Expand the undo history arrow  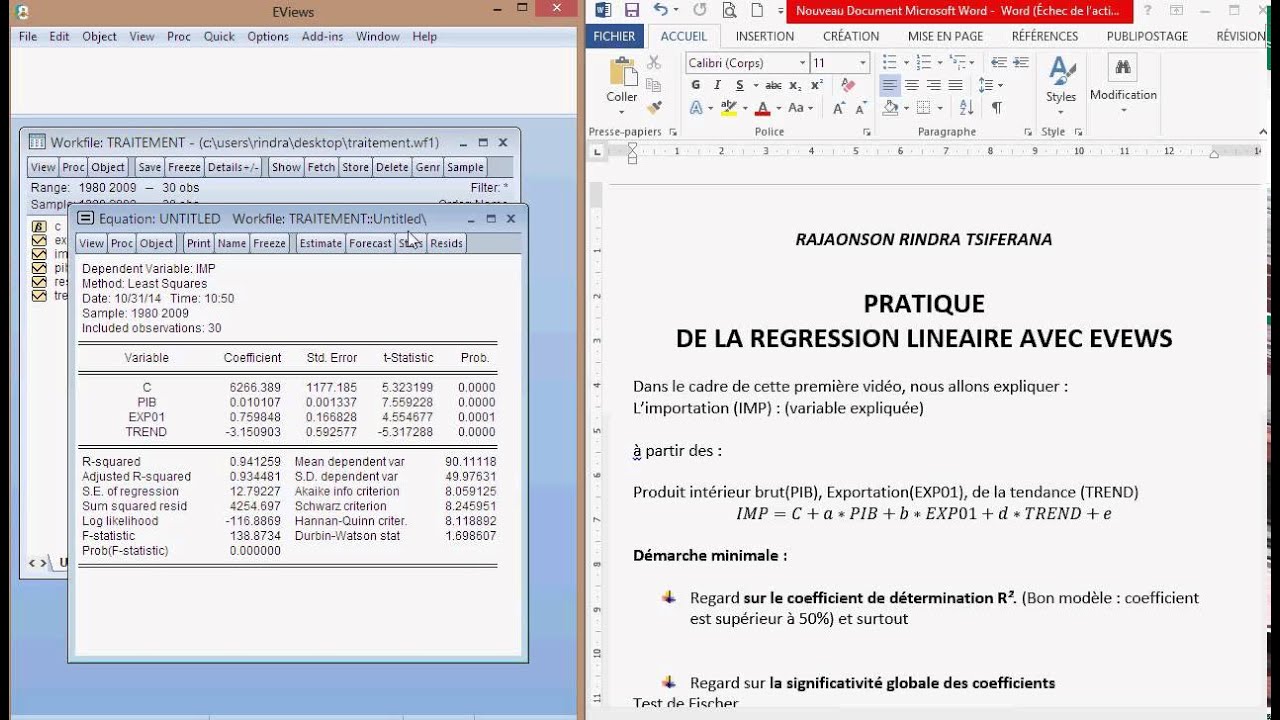(675, 10)
